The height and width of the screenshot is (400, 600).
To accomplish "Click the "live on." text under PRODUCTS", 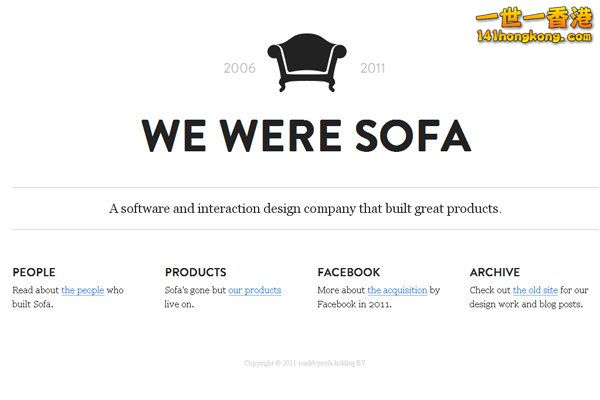I will click(180, 304).
